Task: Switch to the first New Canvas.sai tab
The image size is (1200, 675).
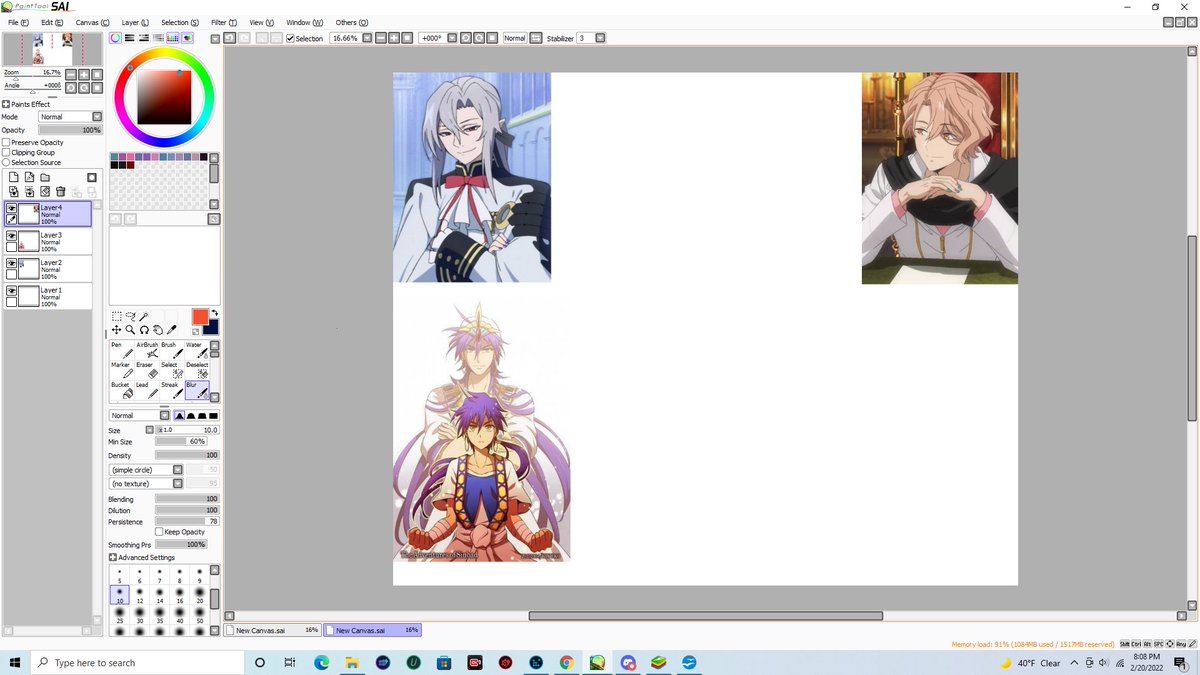Action: (x=273, y=630)
